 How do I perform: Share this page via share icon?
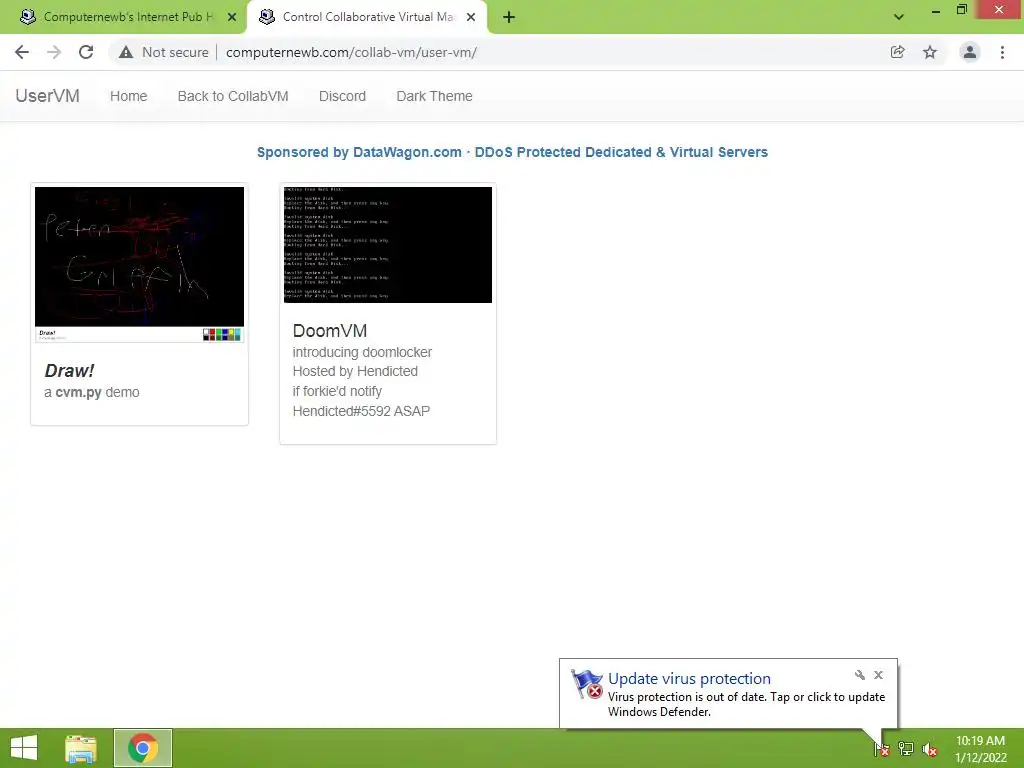897,52
